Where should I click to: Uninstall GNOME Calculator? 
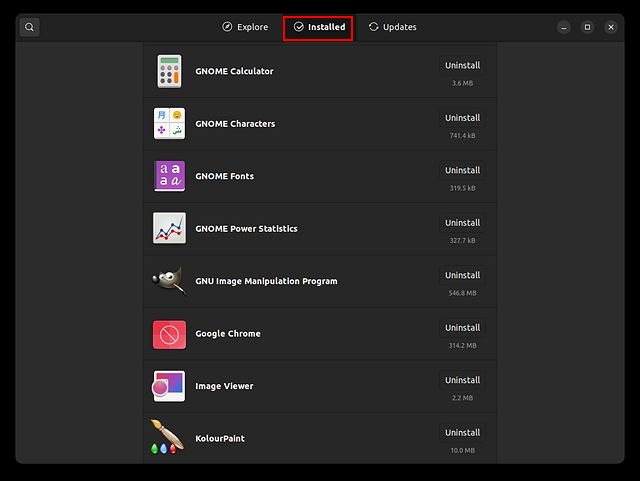coord(462,65)
